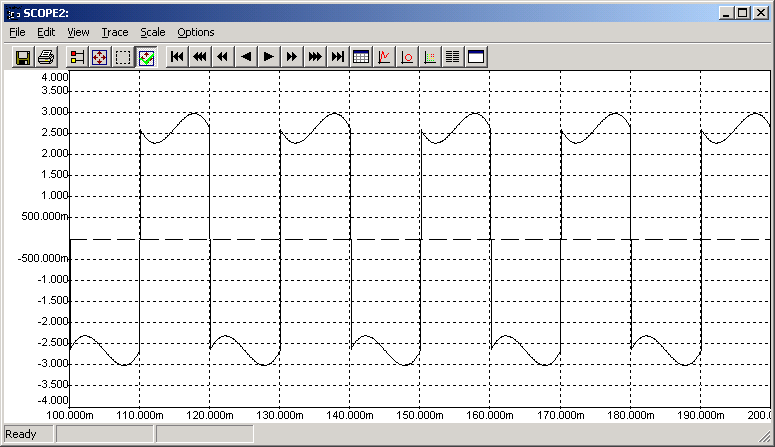Click the window resize grip at bottom-right corner
The height and width of the screenshot is (447, 775).
(x=764, y=436)
